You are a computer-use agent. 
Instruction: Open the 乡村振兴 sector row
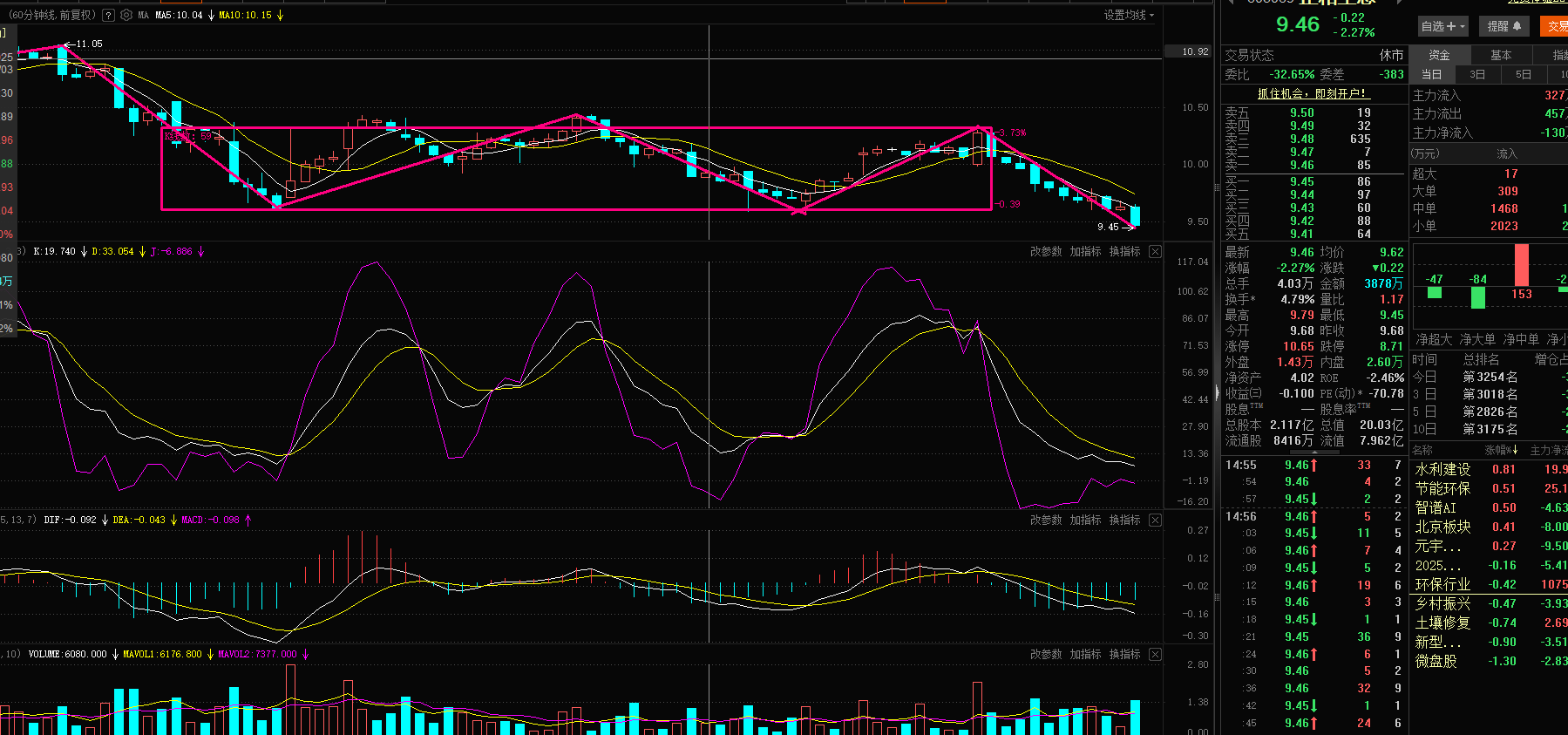click(x=1490, y=603)
